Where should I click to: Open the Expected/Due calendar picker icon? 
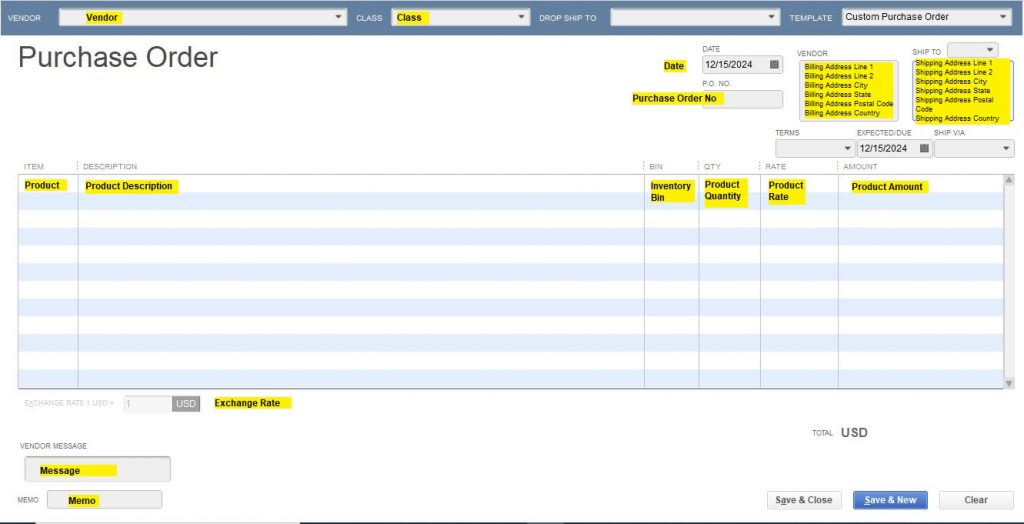point(924,148)
